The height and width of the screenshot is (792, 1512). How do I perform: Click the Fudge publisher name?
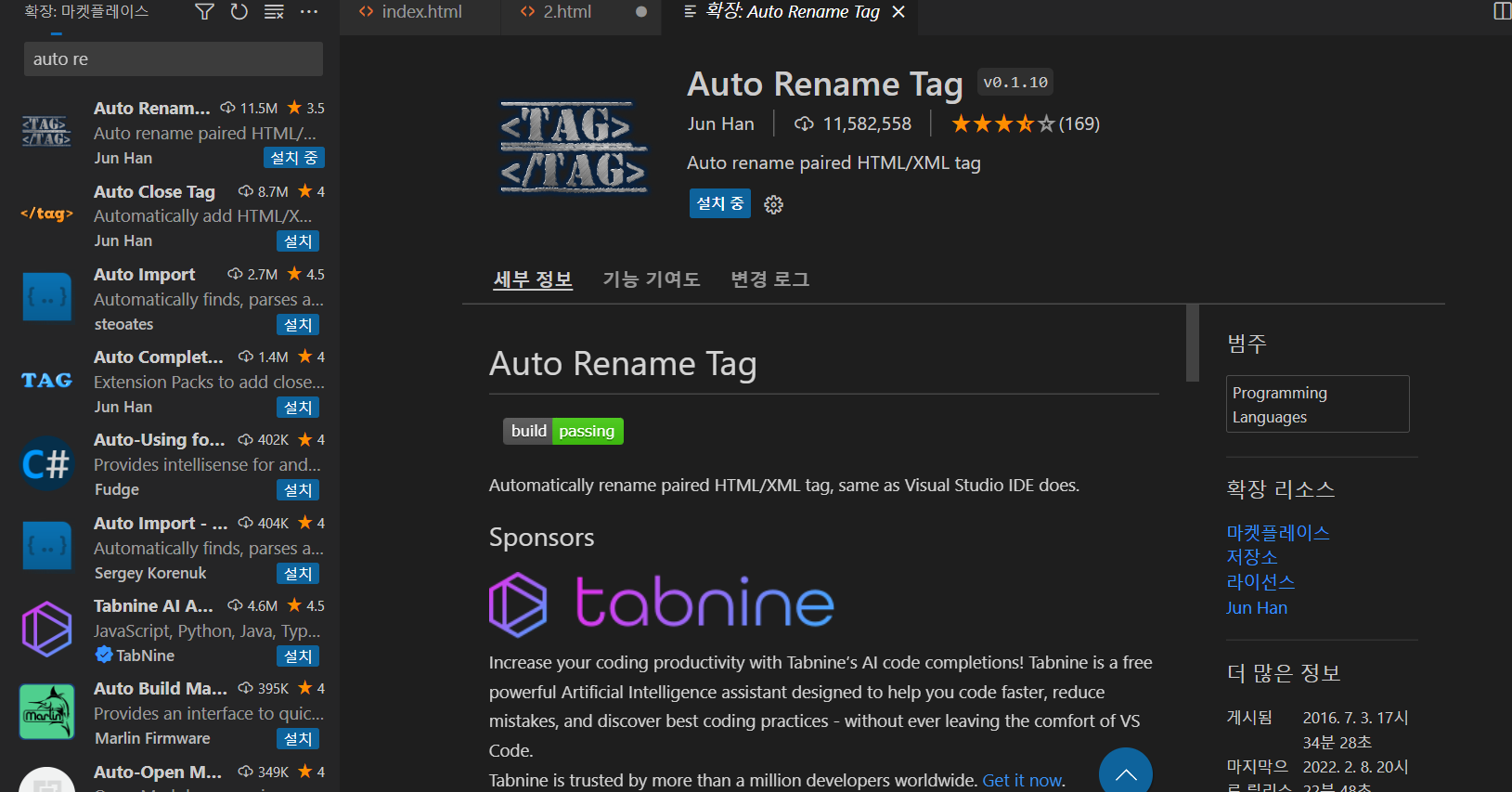click(117, 489)
